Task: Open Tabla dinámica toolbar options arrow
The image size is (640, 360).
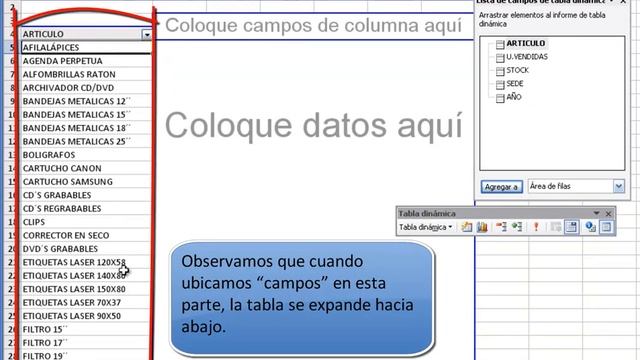Action: (x=596, y=213)
